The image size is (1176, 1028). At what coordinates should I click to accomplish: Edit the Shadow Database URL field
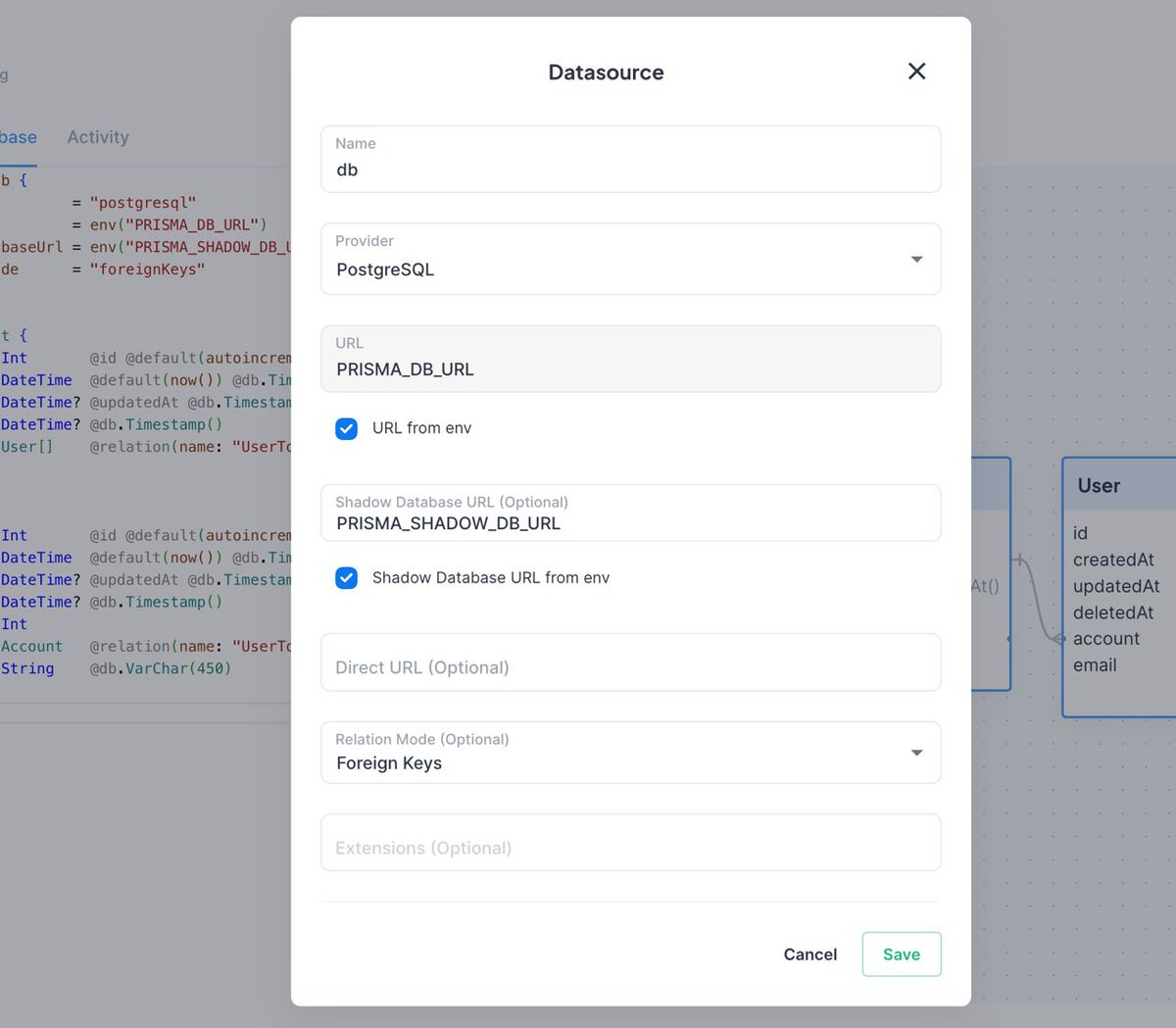click(630, 513)
